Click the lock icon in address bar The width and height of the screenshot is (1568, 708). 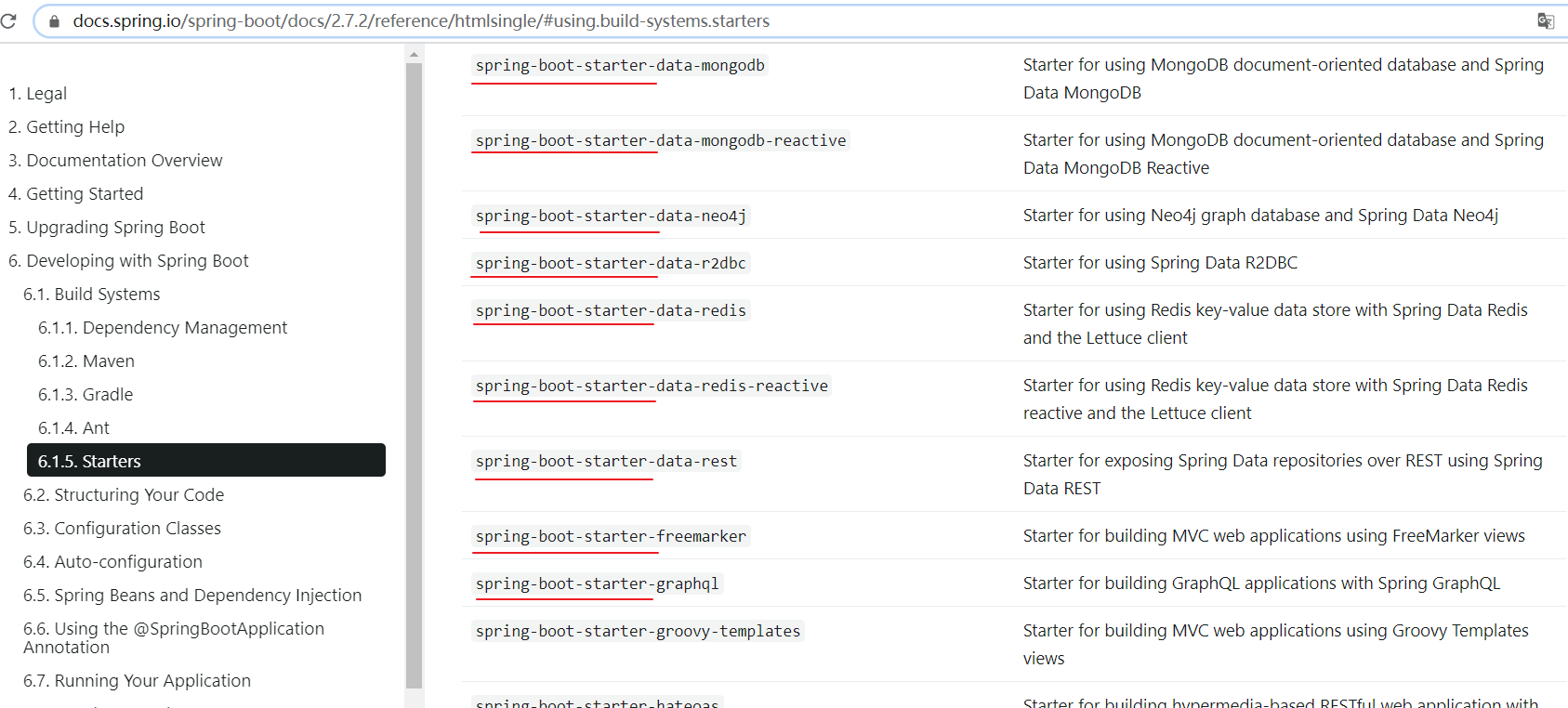54,21
